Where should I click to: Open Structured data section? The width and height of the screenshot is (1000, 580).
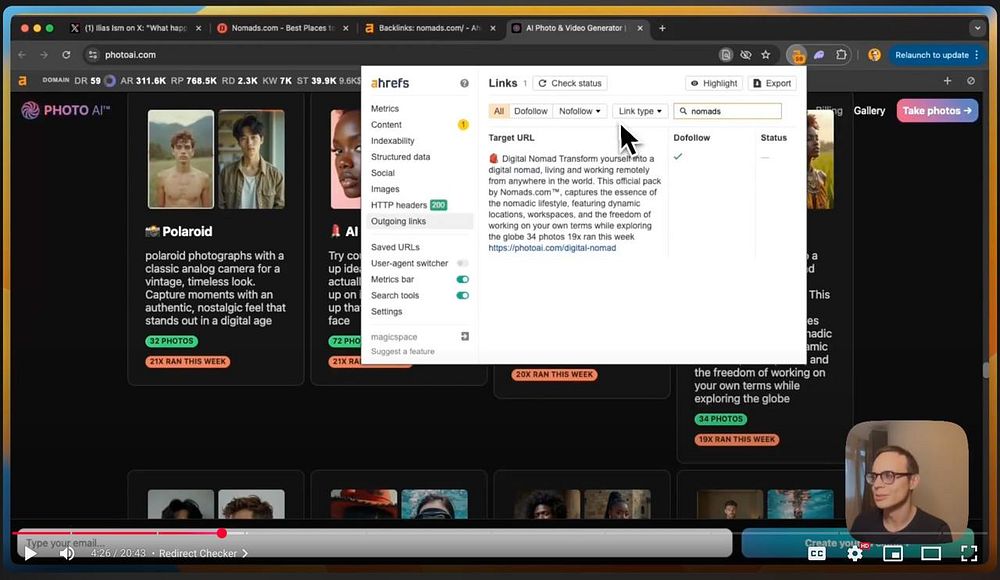click(401, 156)
